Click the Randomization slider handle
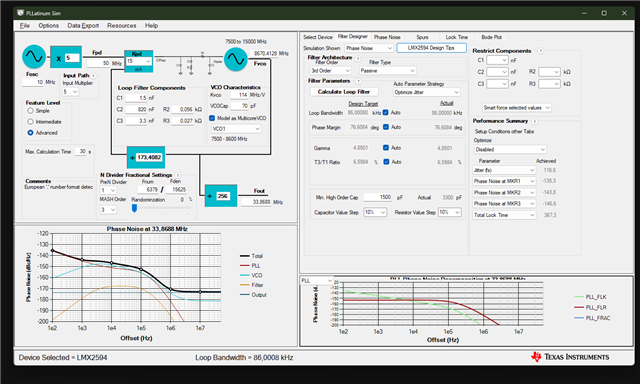 (134, 208)
